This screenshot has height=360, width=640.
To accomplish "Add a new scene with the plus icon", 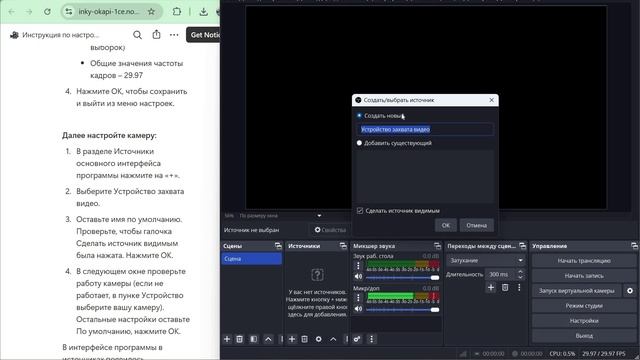I will (x=227, y=339).
